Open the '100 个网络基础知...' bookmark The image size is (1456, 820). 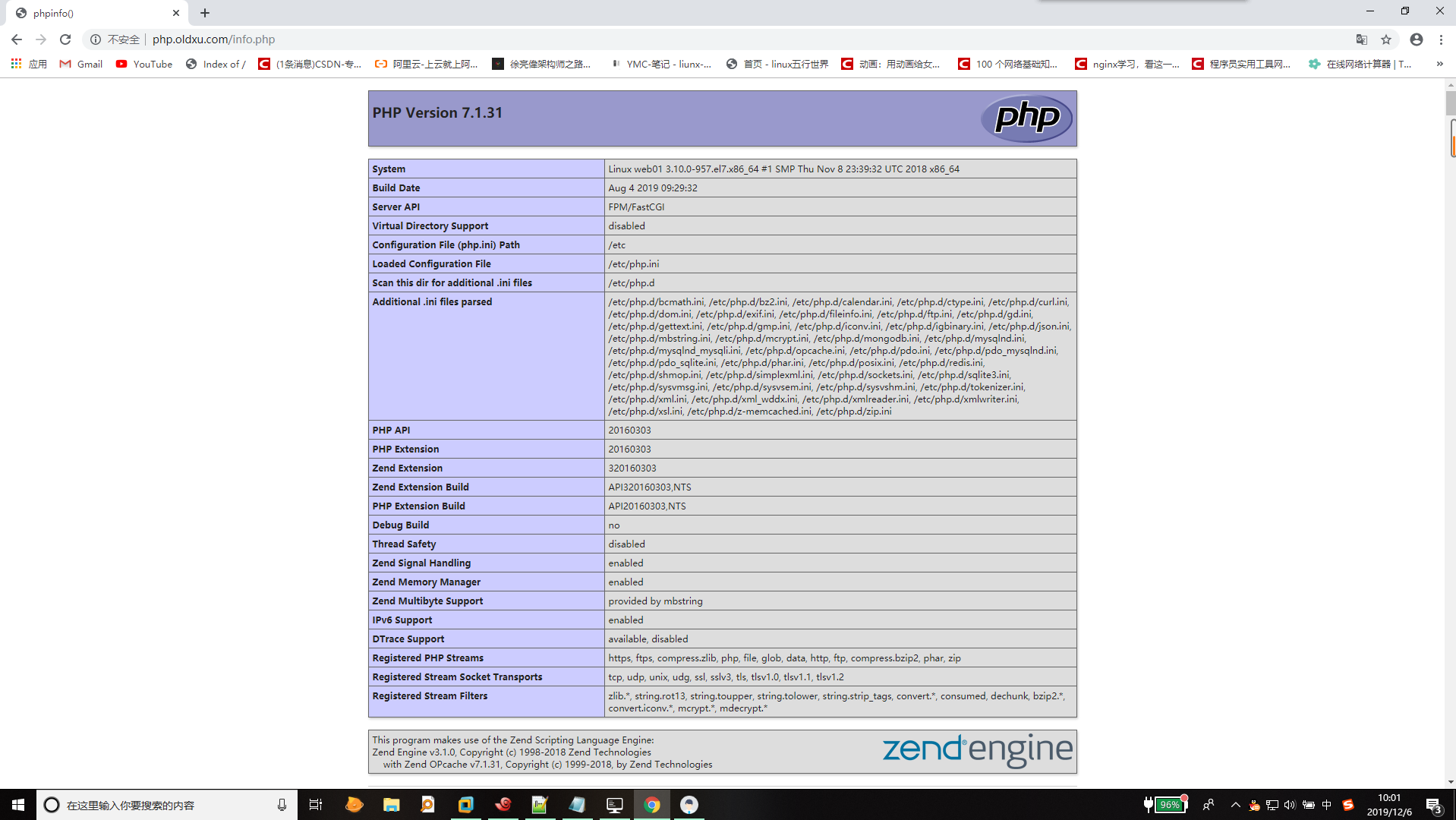tap(1008, 64)
